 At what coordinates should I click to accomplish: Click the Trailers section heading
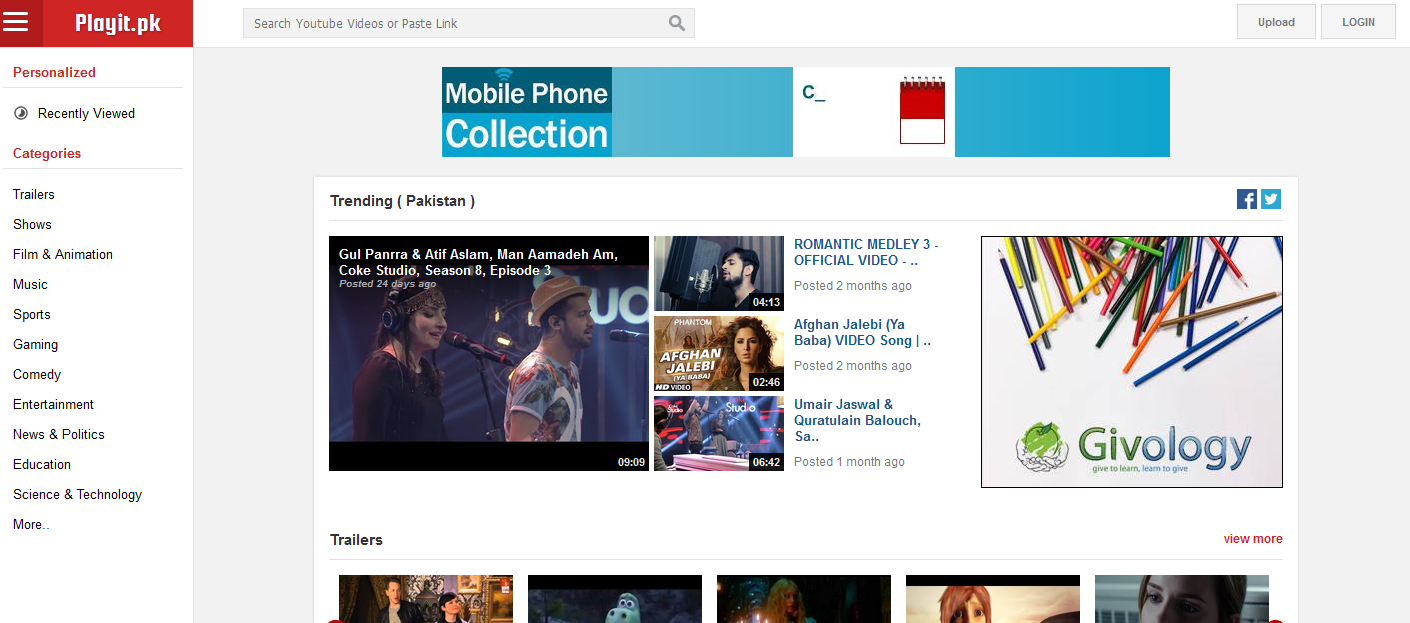356,539
